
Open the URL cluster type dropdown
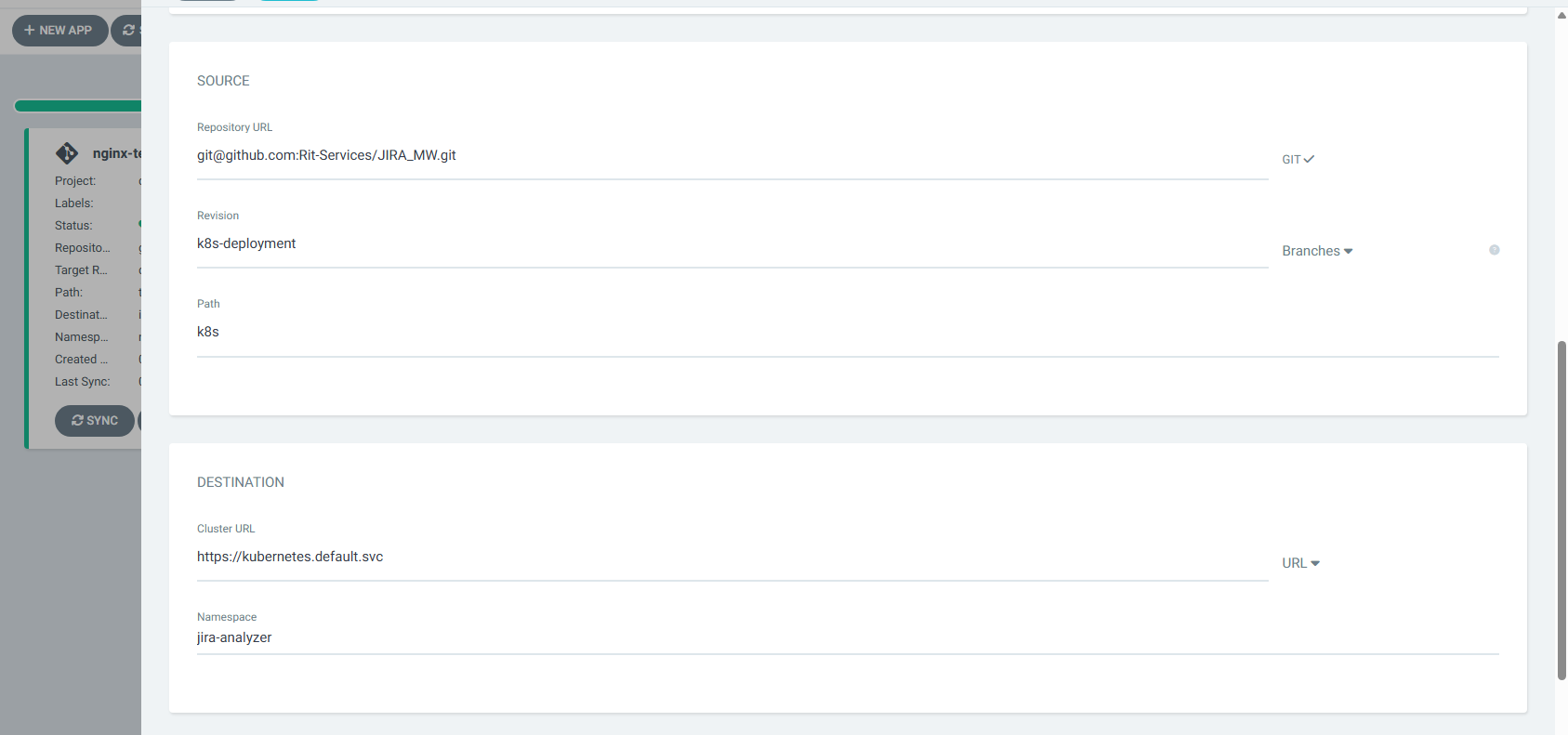(1300, 563)
